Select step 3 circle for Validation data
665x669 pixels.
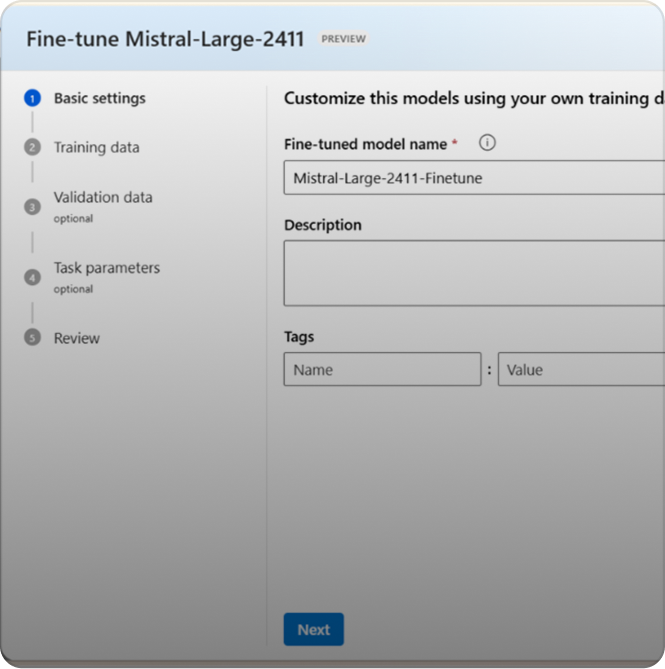coord(32,207)
